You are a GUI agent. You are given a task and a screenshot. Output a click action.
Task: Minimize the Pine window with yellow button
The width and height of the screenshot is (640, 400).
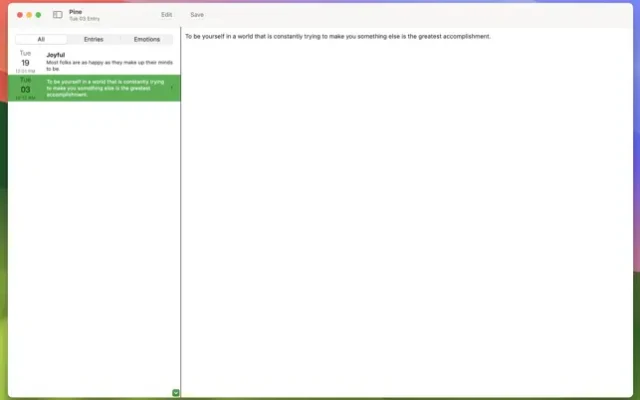tap(28, 15)
